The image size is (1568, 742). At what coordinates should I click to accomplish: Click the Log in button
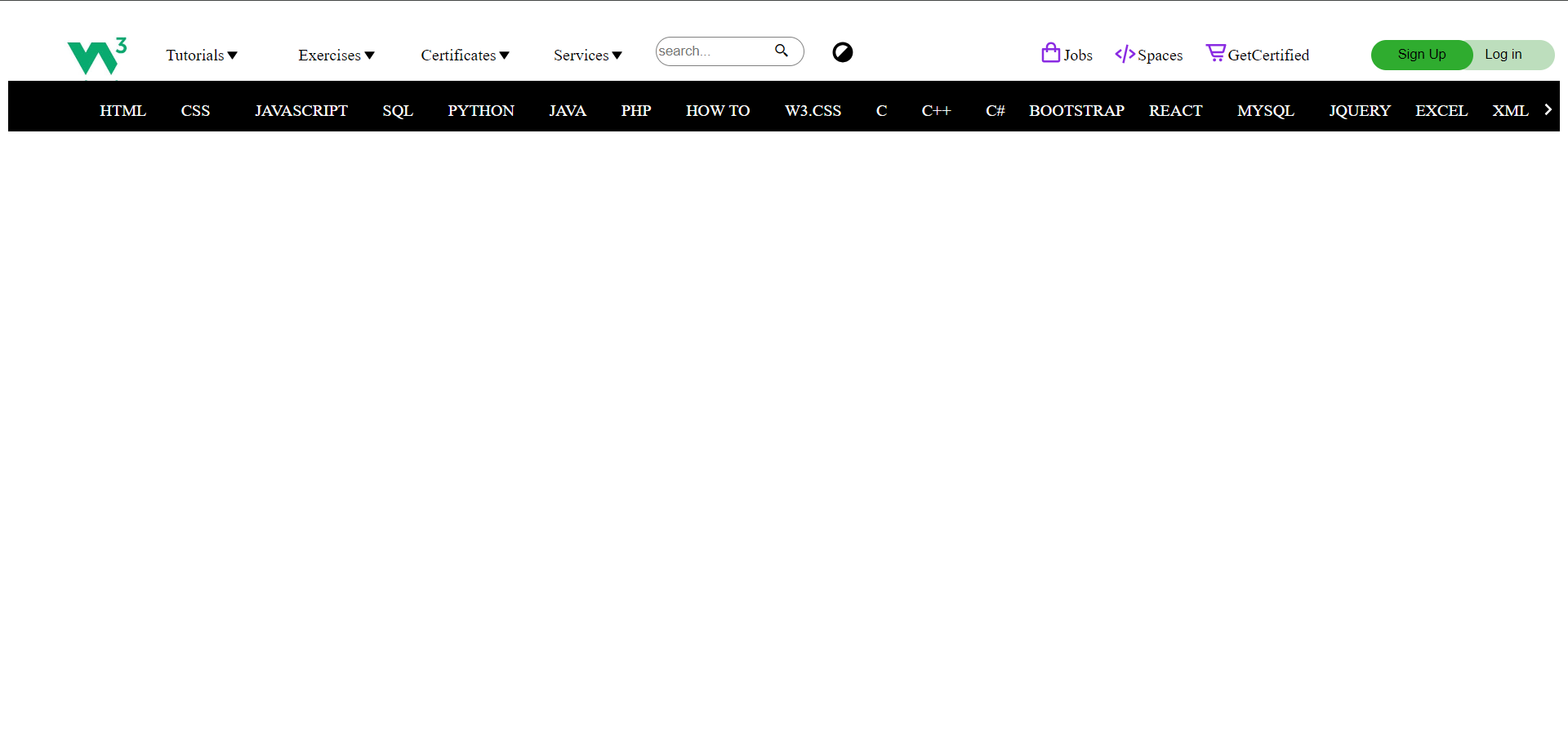1503,55
